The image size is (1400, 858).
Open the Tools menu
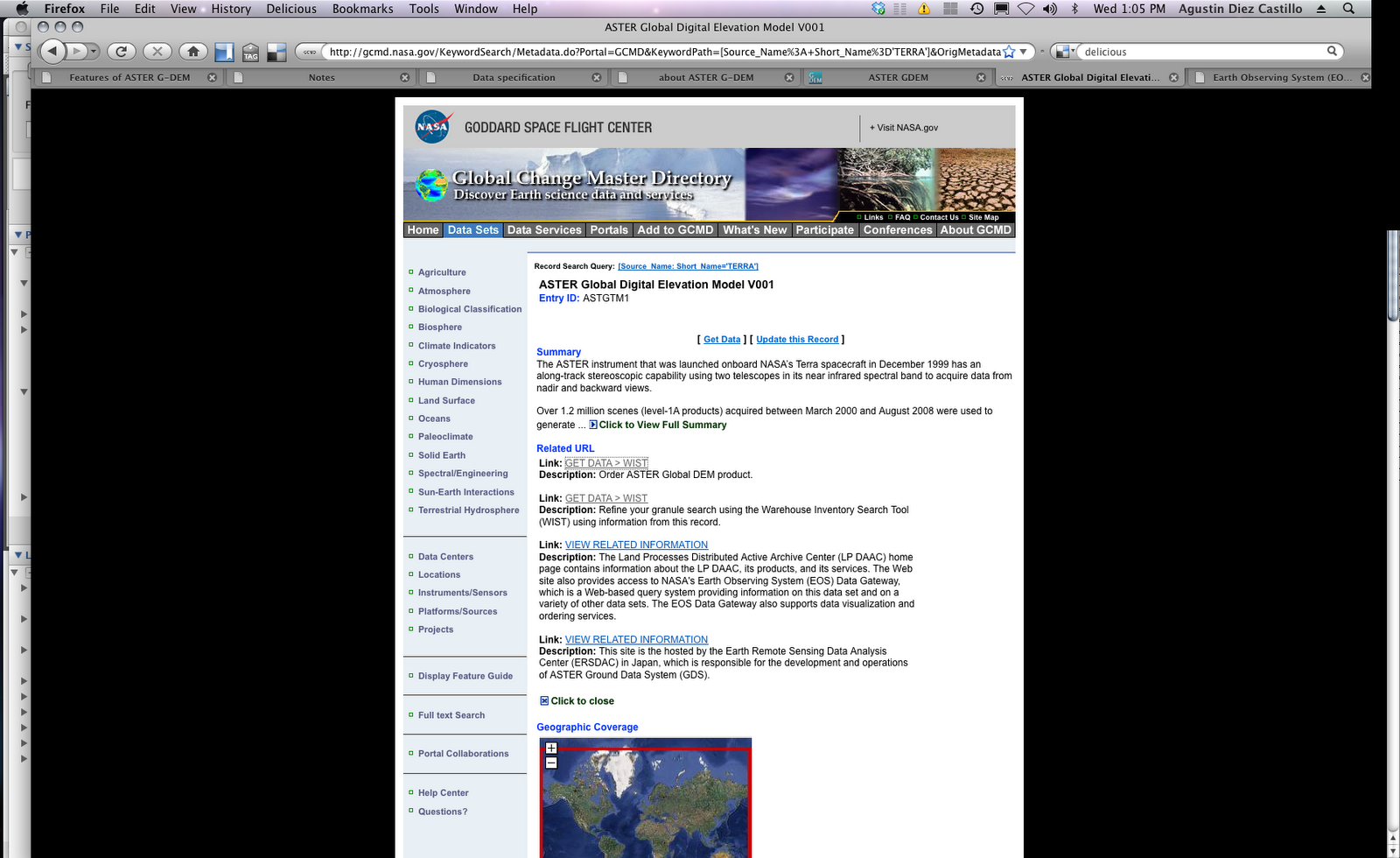tap(424, 9)
